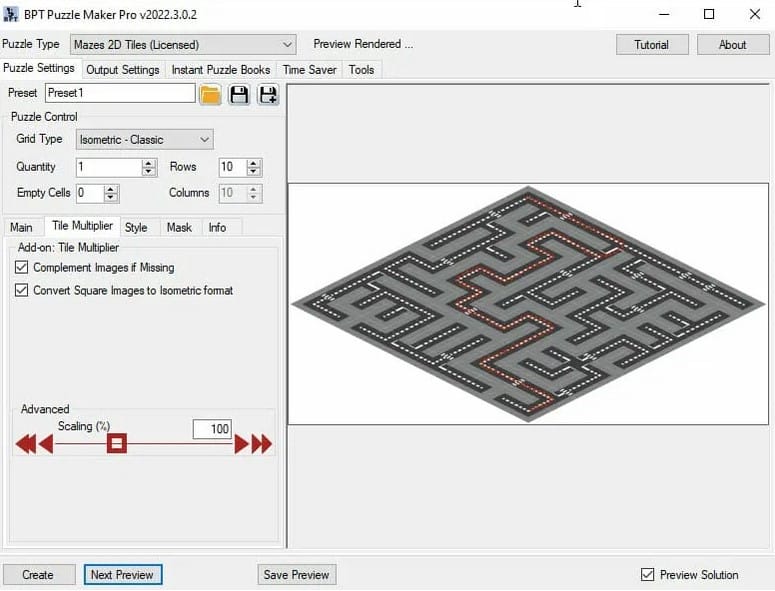Click the save-as-new preset icon with plus

(x=267, y=94)
